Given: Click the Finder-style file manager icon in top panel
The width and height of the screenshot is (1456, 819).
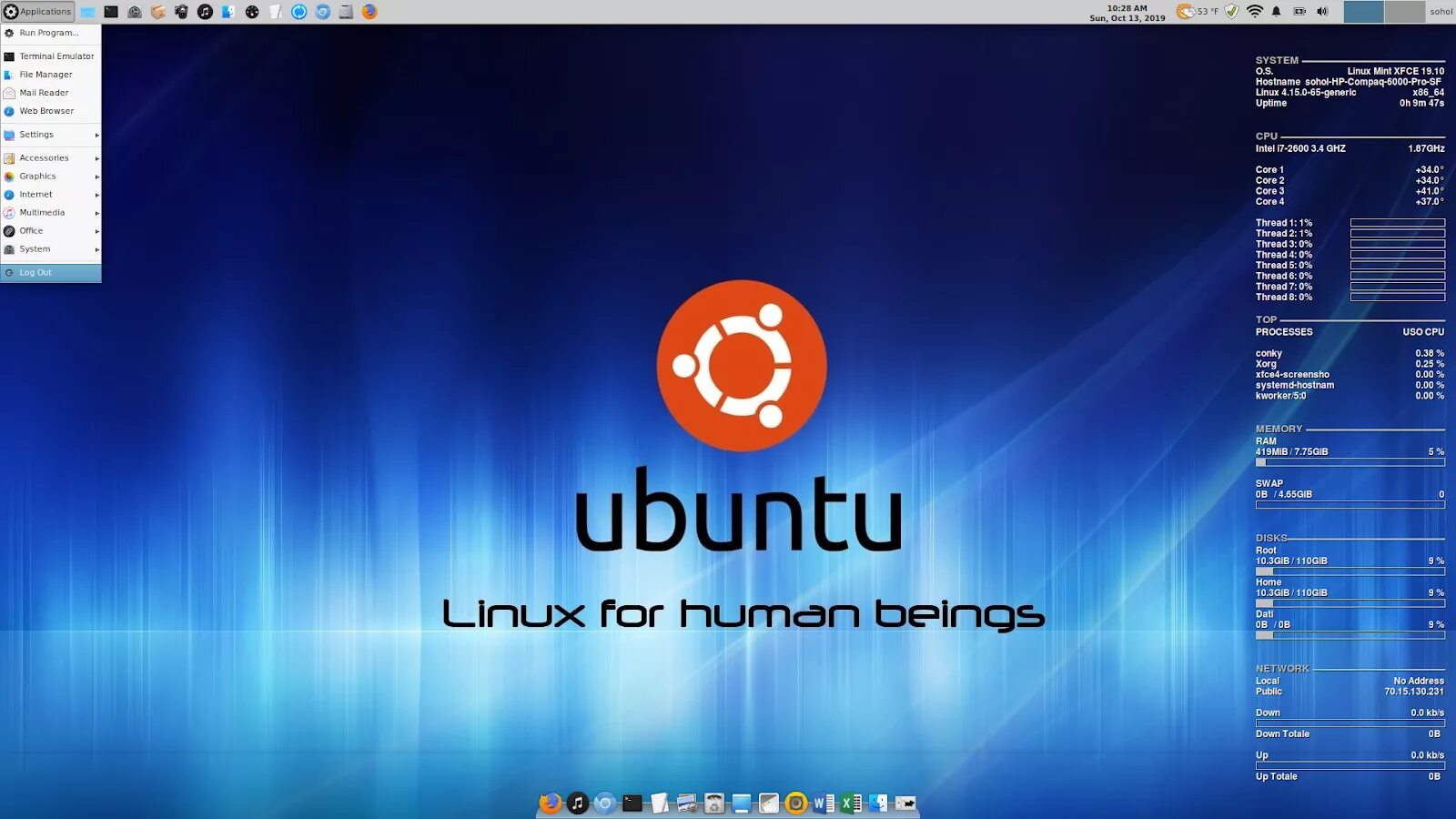Looking at the screenshot, I should point(228,12).
